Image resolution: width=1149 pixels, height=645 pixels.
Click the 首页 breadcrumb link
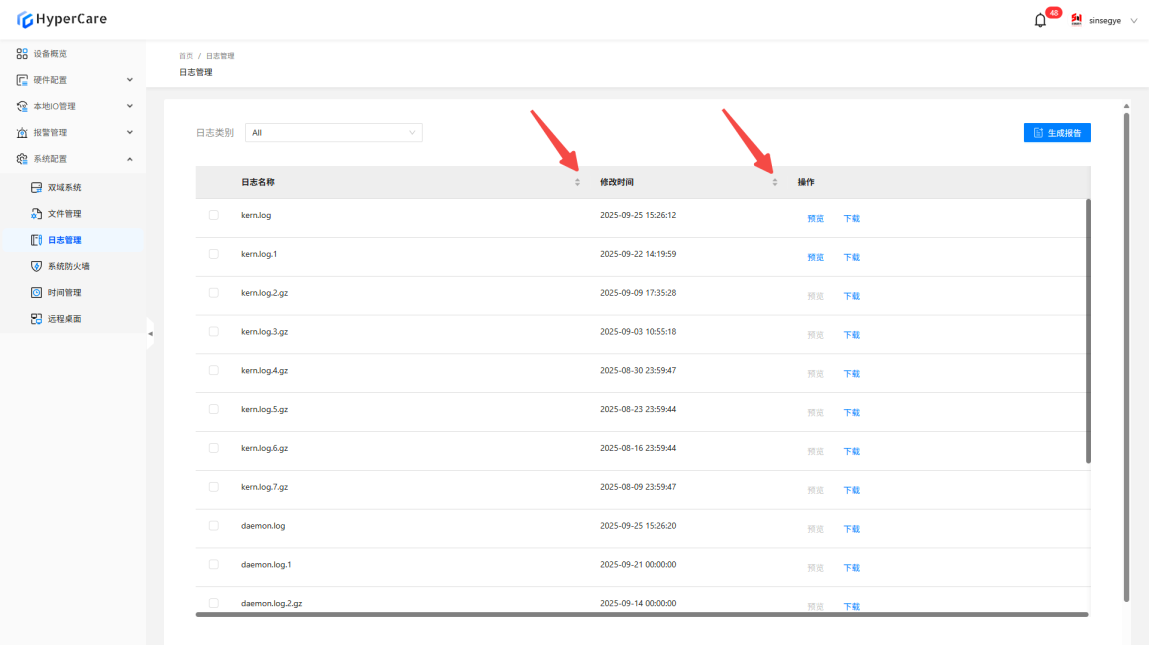[185, 56]
